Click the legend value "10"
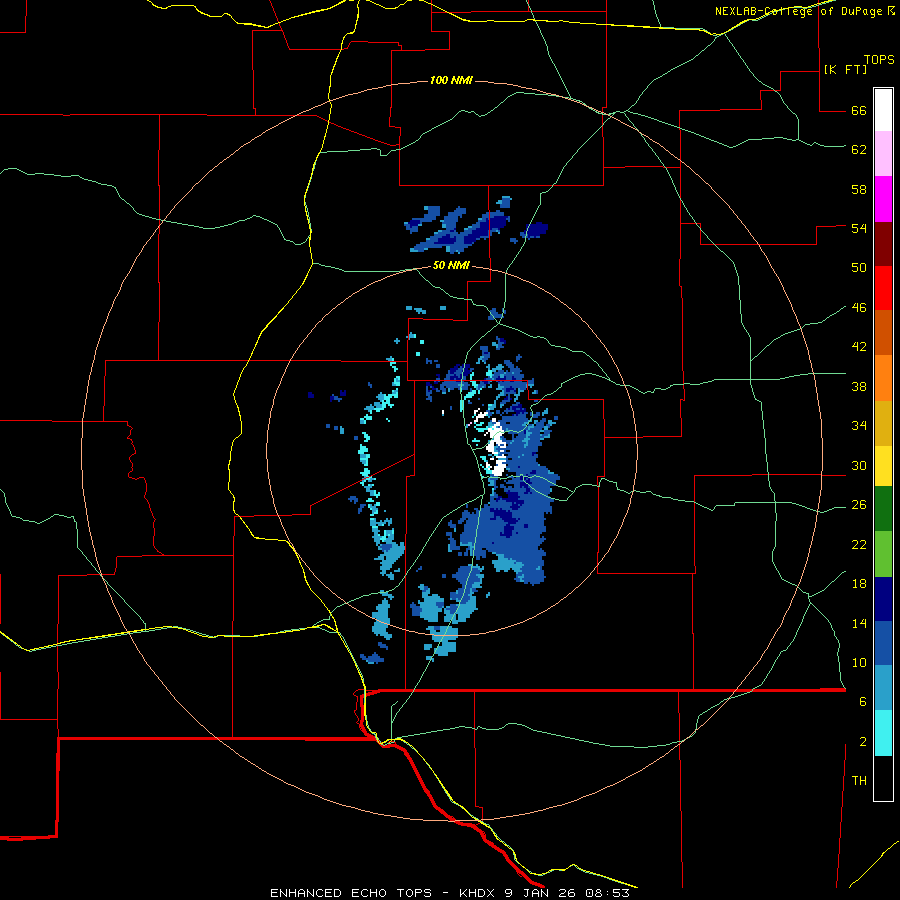Viewport: 900px width, 900px height. [x=859, y=662]
